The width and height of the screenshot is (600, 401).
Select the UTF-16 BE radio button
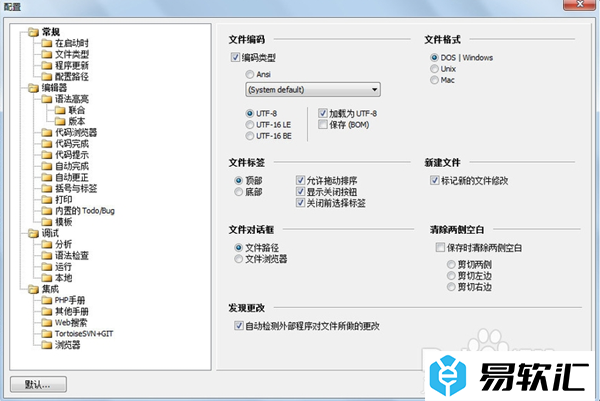(250, 136)
